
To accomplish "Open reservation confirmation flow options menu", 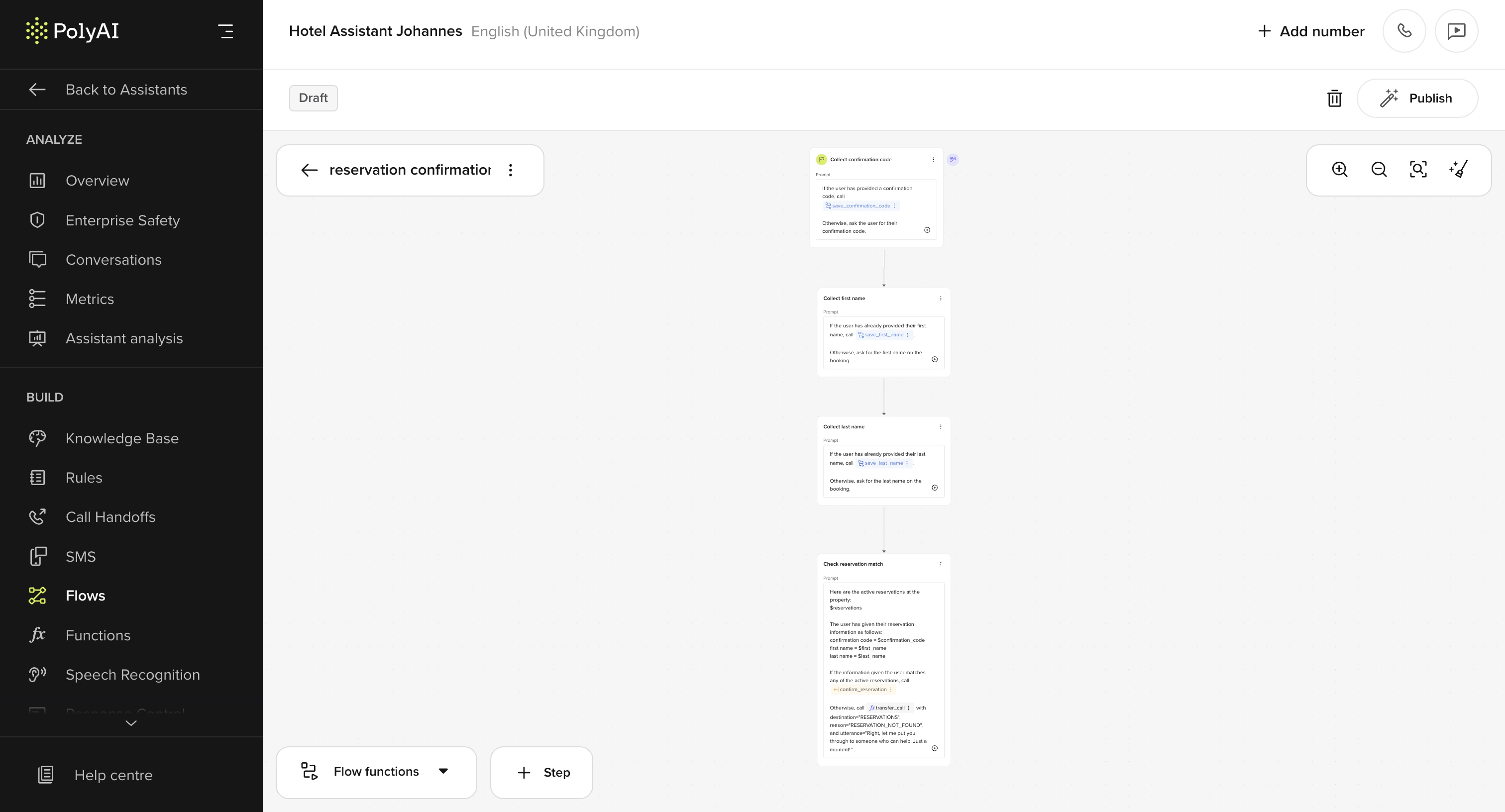I will [511, 170].
